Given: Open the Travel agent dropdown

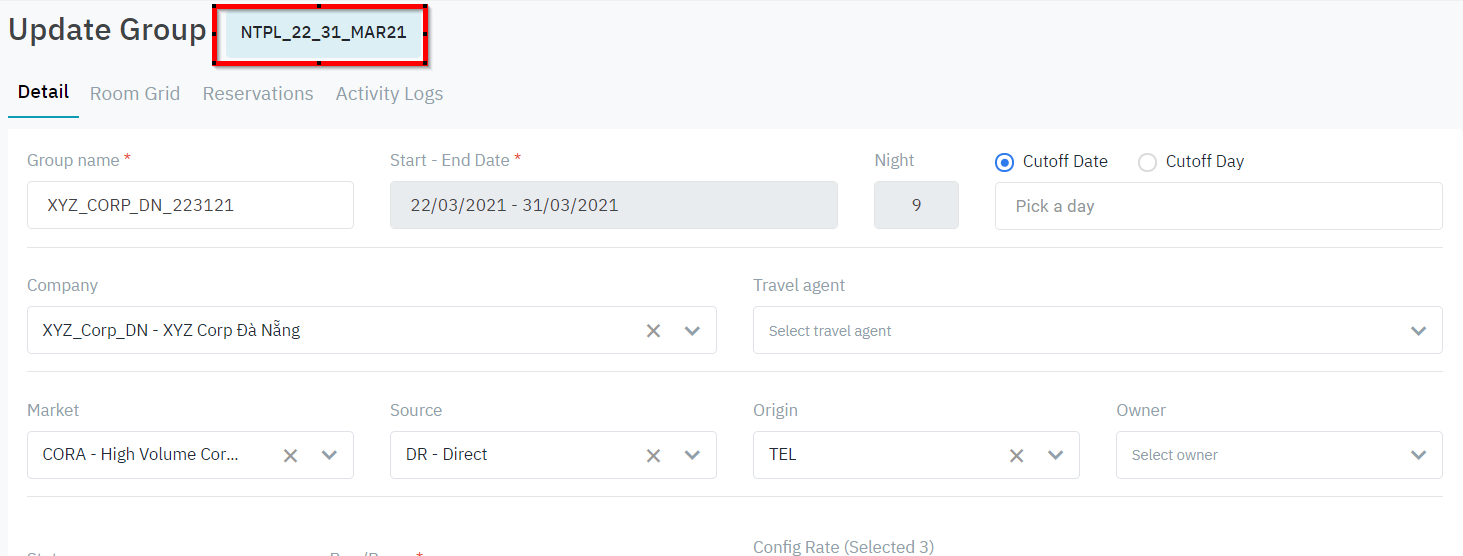Looking at the screenshot, I should click(1097, 331).
